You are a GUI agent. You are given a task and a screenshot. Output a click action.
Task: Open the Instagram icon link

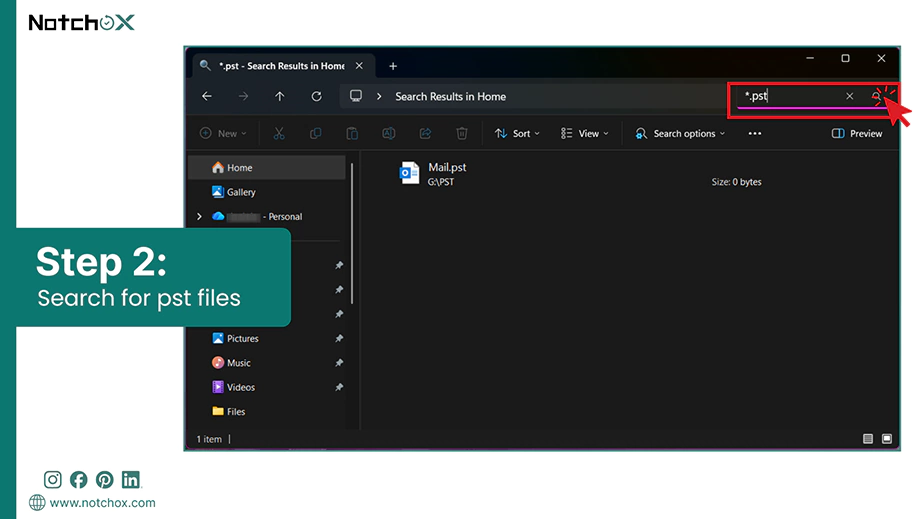point(52,480)
